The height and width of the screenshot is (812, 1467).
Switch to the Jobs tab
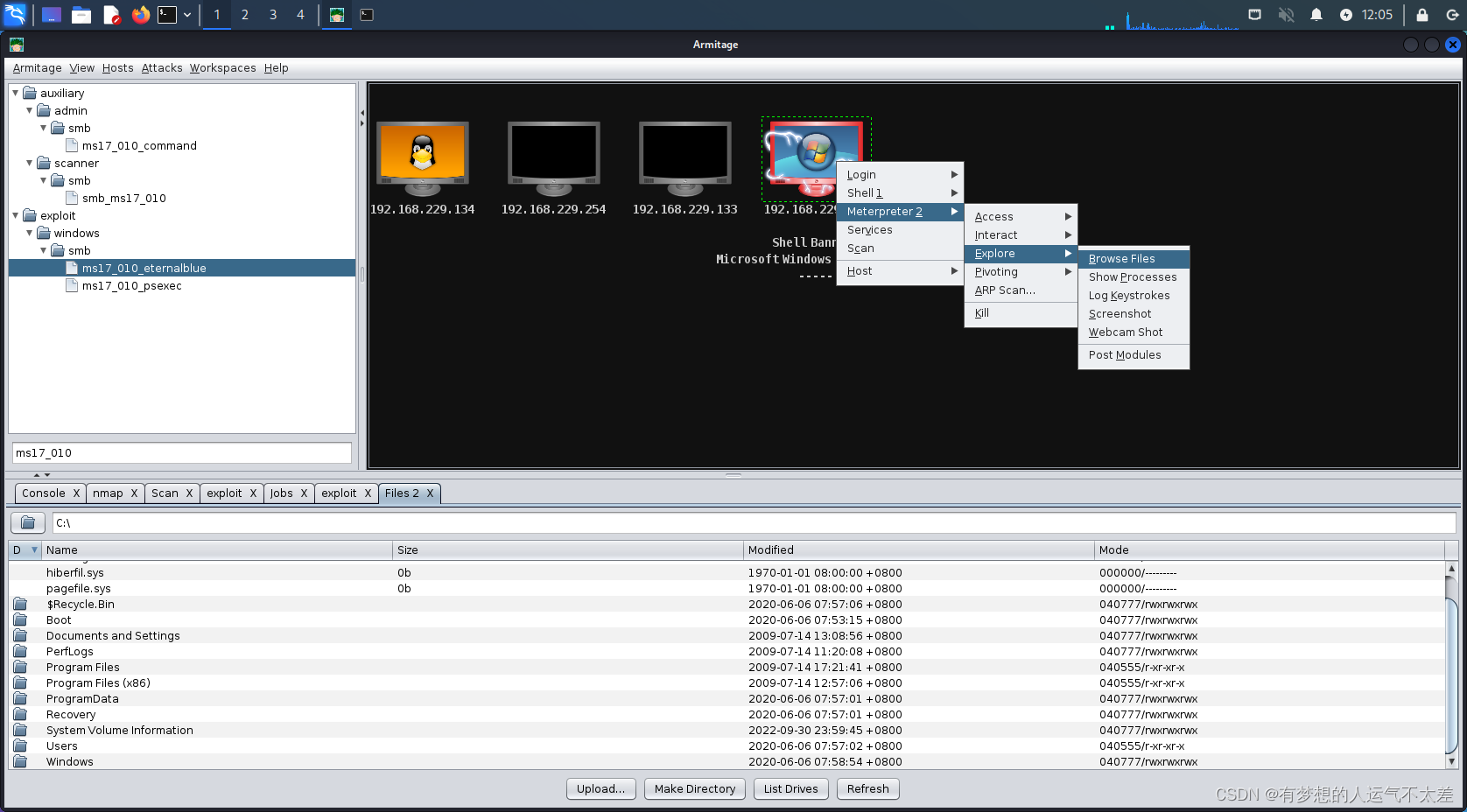pos(281,493)
